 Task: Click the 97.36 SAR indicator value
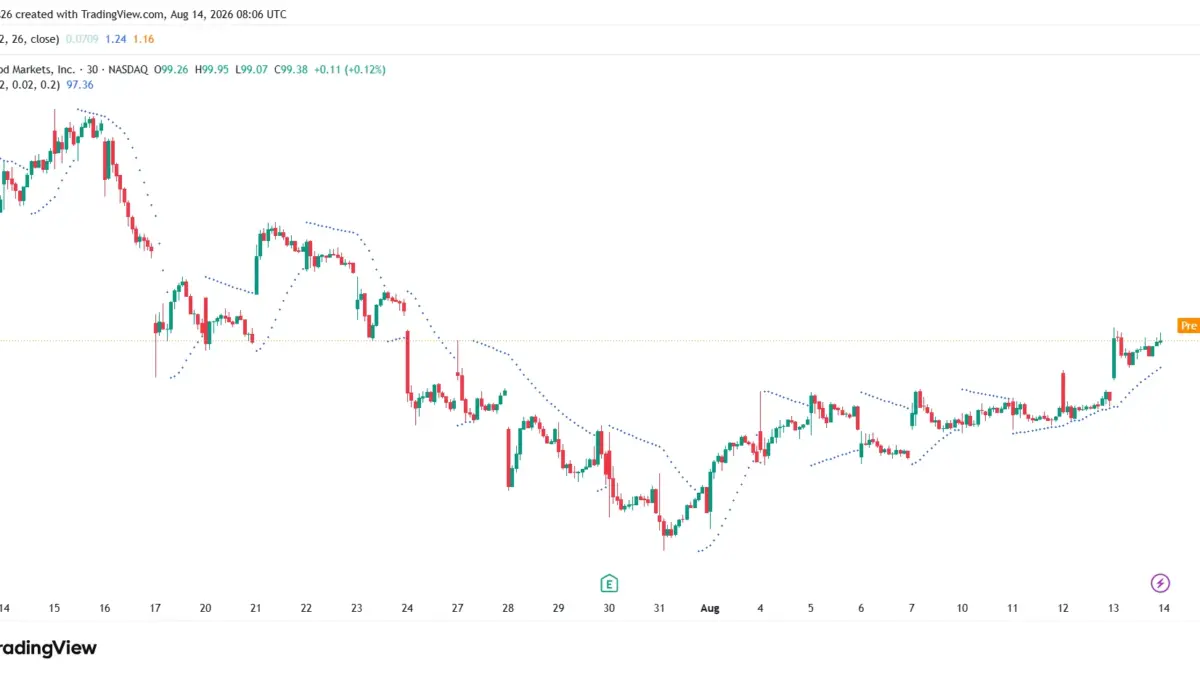(x=80, y=85)
